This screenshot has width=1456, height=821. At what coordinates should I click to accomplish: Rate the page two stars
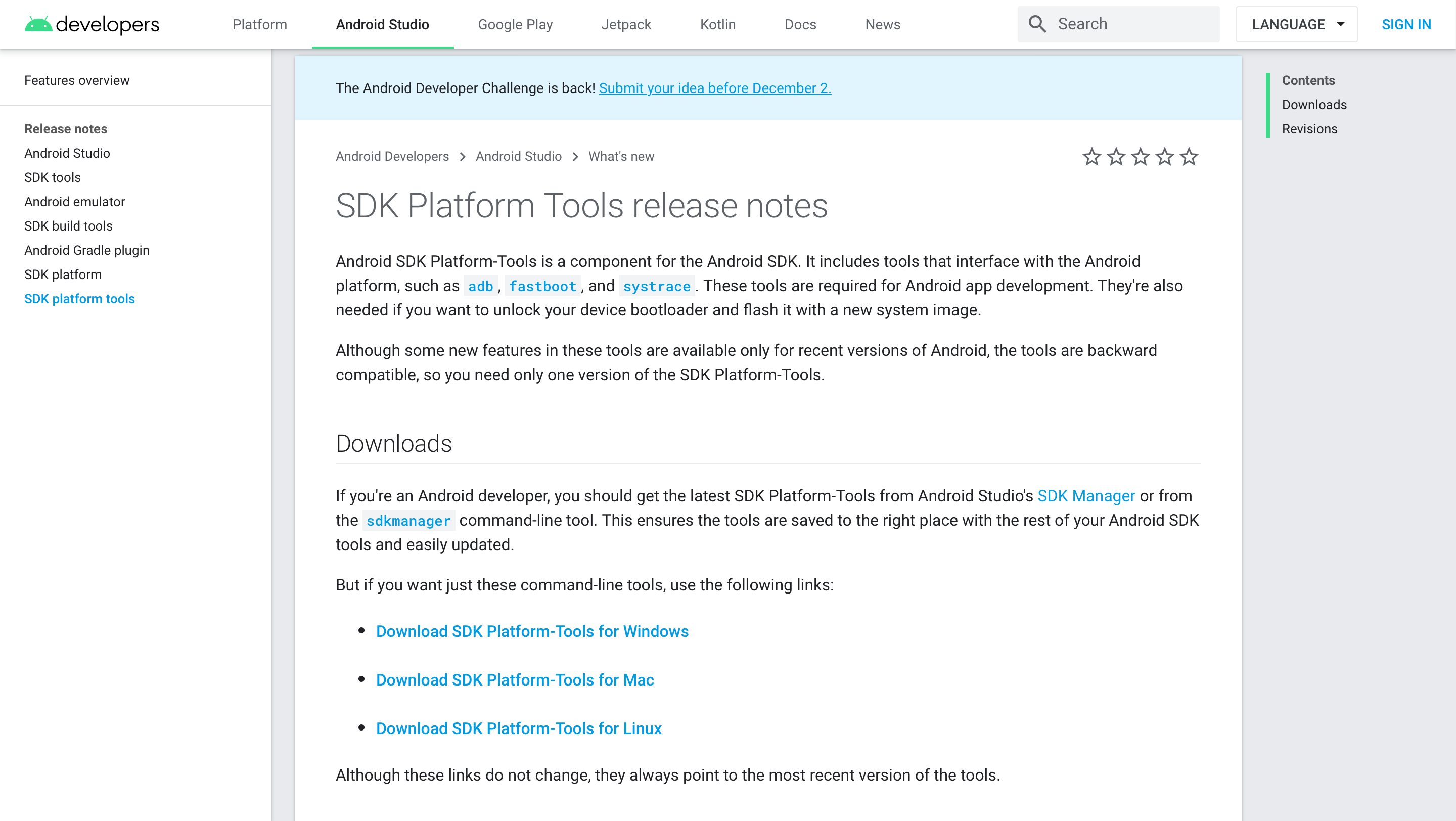coord(1116,157)
